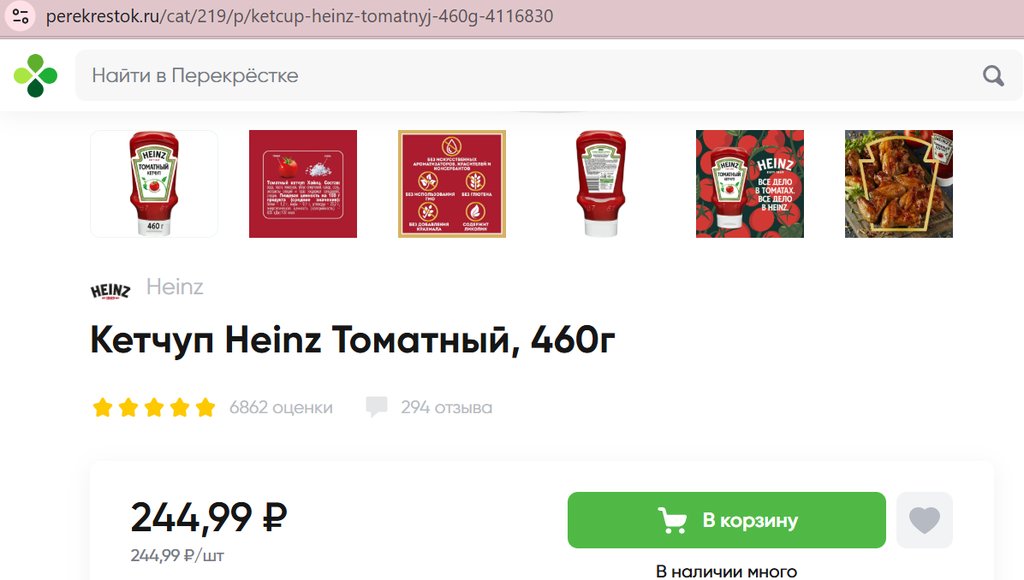Click the Perekrestok clover logo

[x=35, y=76]
